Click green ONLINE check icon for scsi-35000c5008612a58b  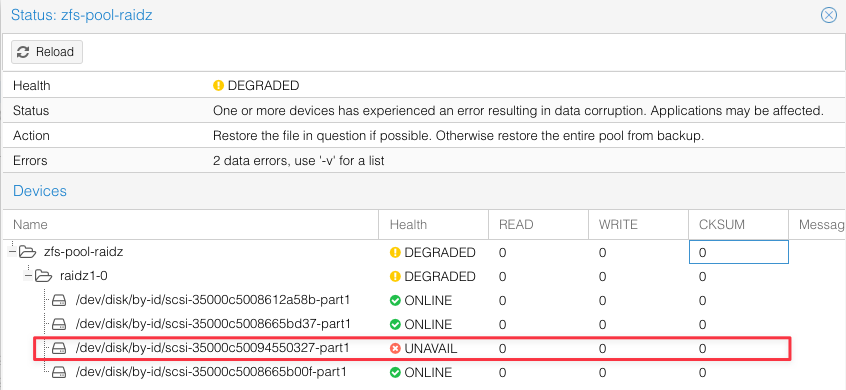point(395,300)
